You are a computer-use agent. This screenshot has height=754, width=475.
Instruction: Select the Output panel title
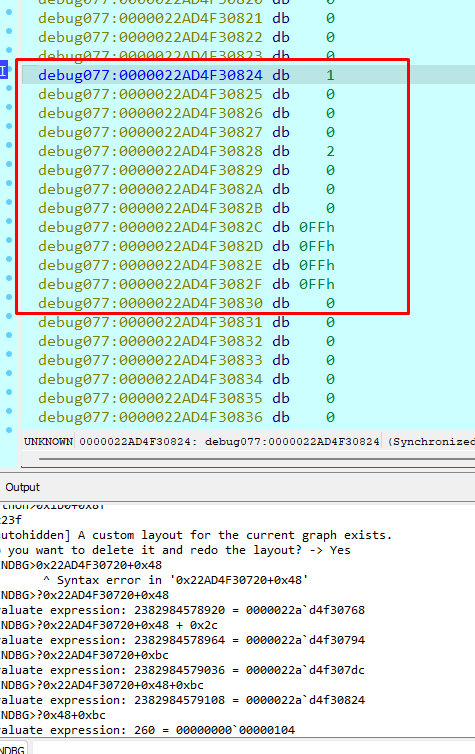point(23,487)
